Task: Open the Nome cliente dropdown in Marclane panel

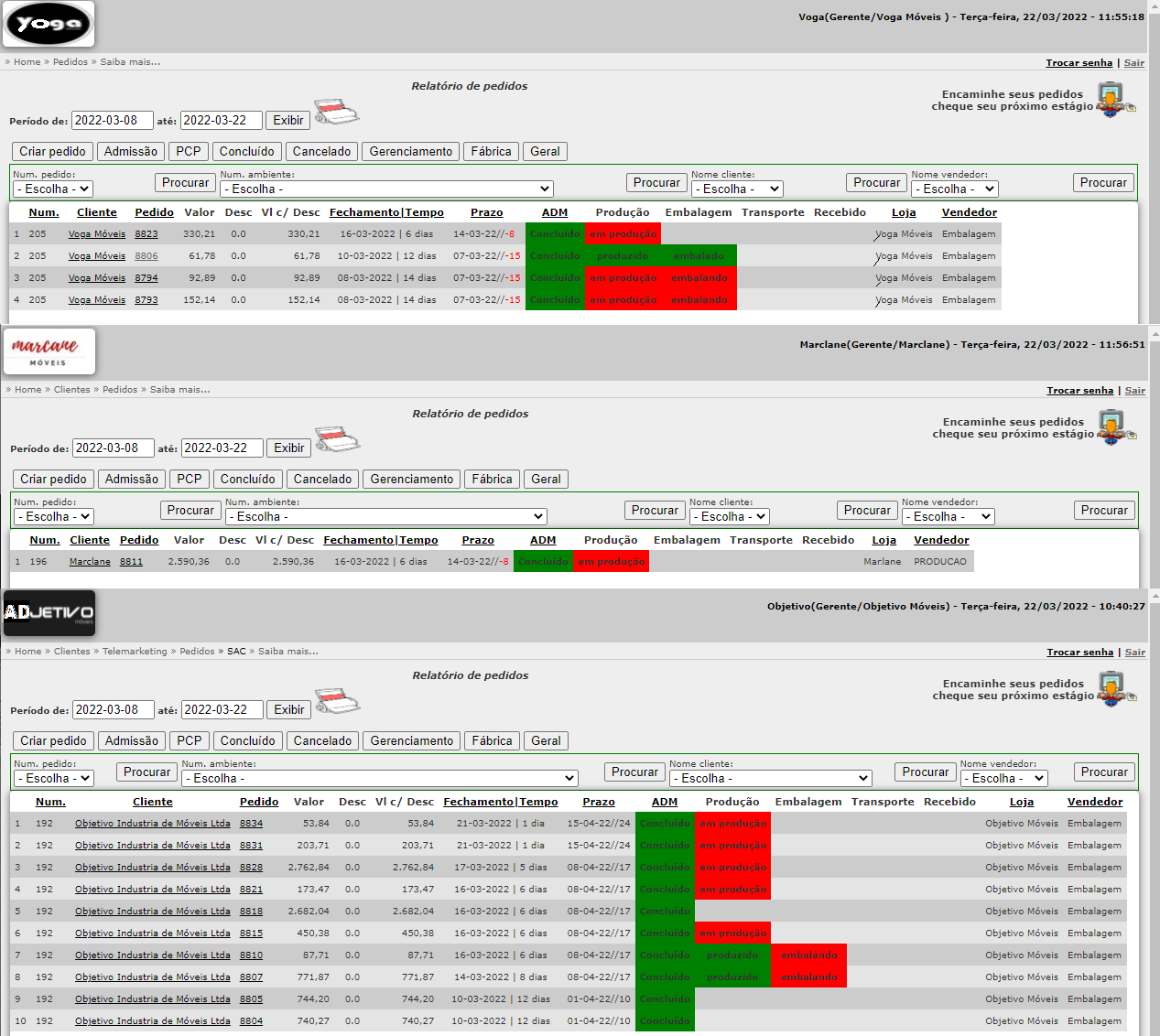Action: pyautogui.click(x=730, y=517)
